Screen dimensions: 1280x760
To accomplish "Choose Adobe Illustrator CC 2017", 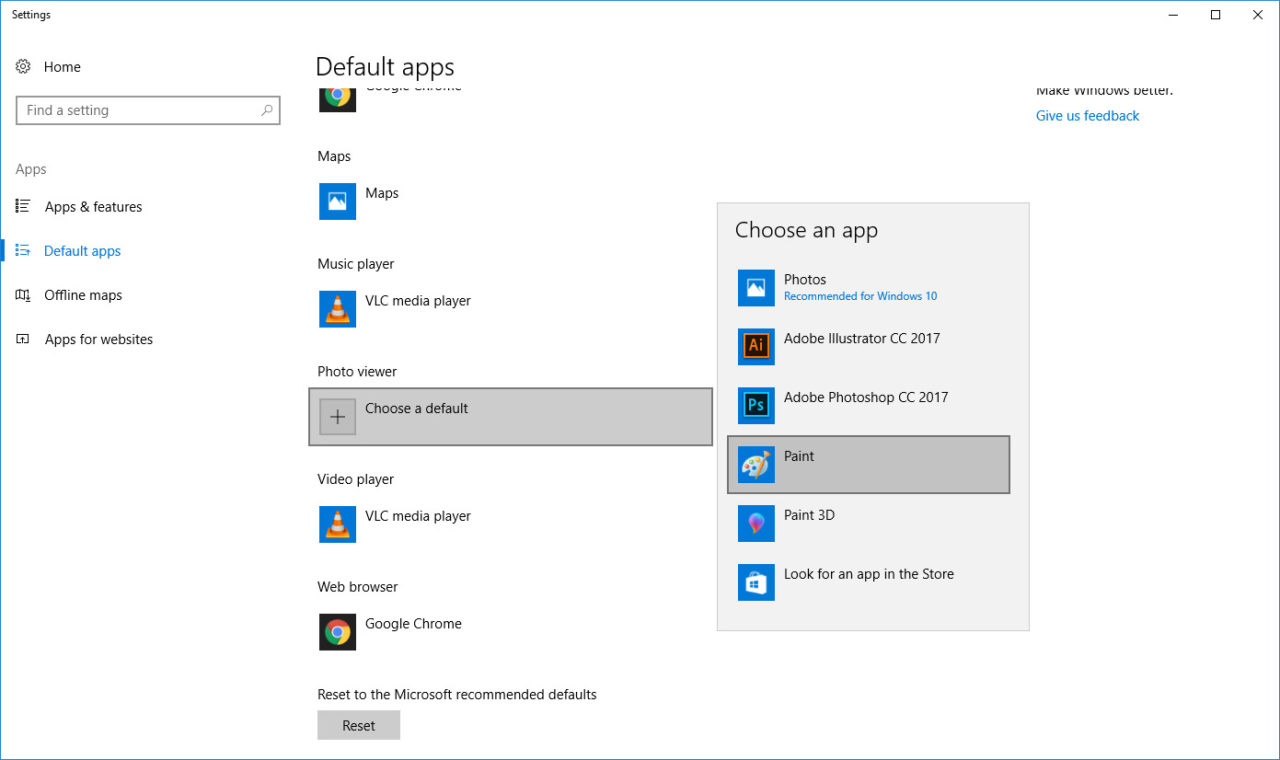I will pyautogui.click(x=868, y=347).
